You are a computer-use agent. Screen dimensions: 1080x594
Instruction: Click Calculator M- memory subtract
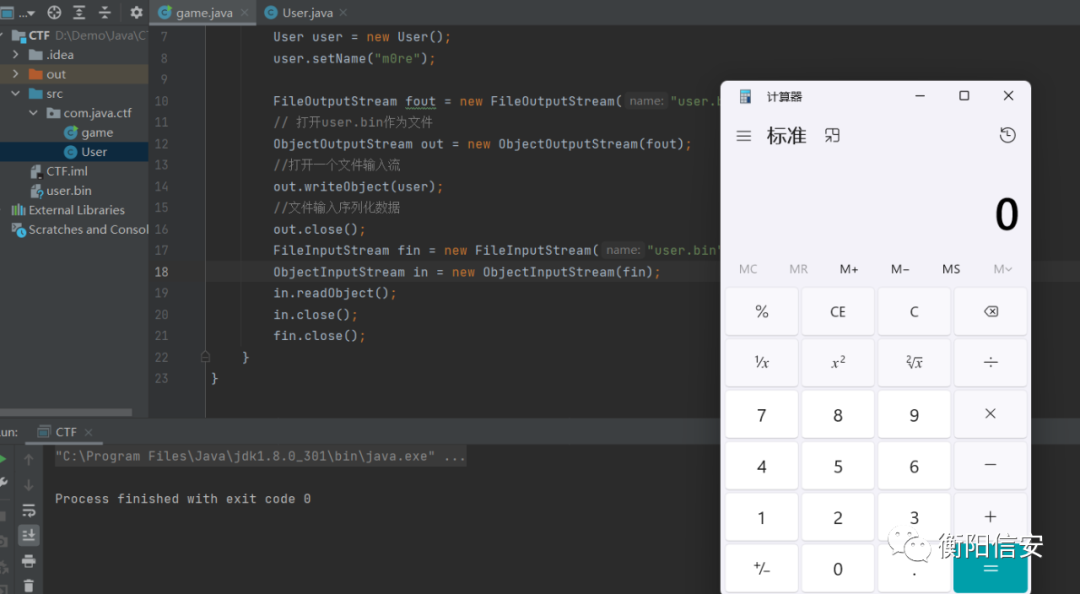click(x=900, y=269)
